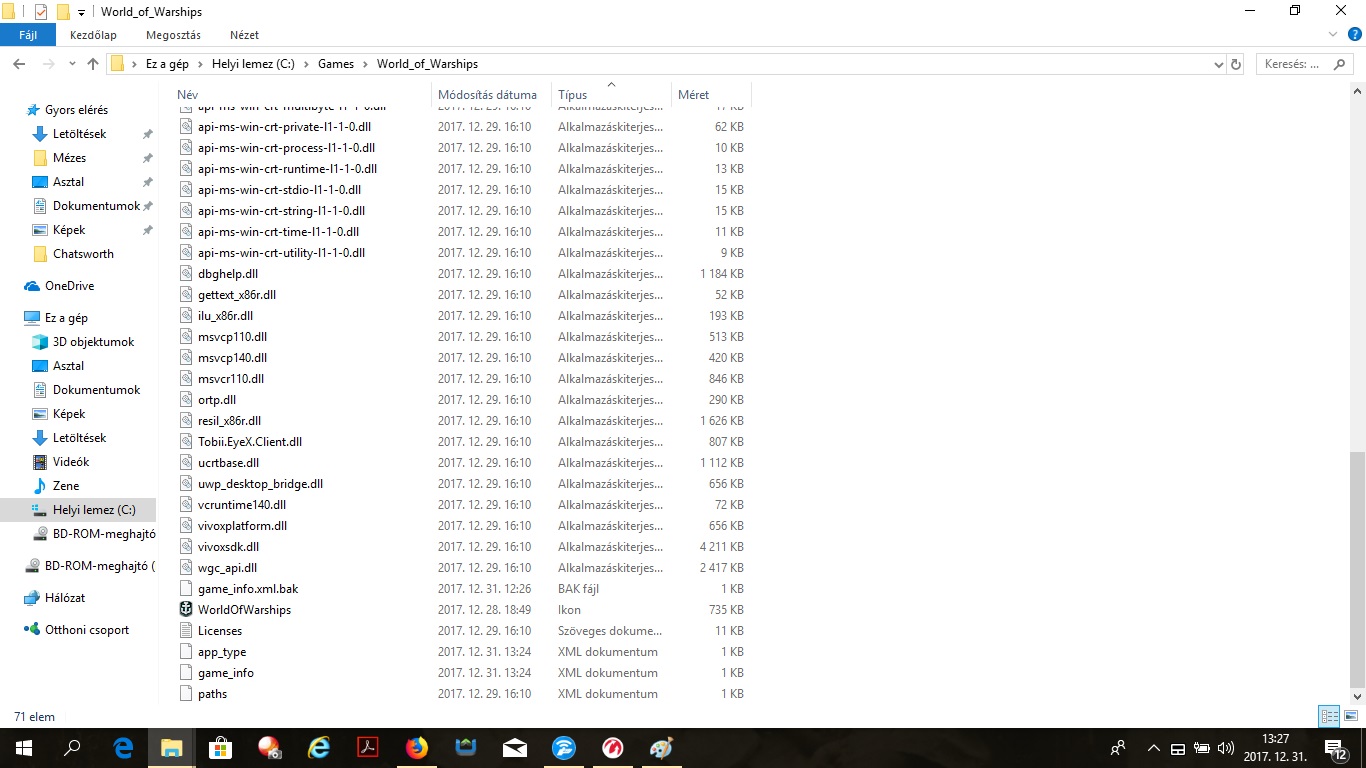The height and width of the screenshot is (768, 1366).
Task: Open the recent locations dropdown
Action: click(x=72, y=64)
